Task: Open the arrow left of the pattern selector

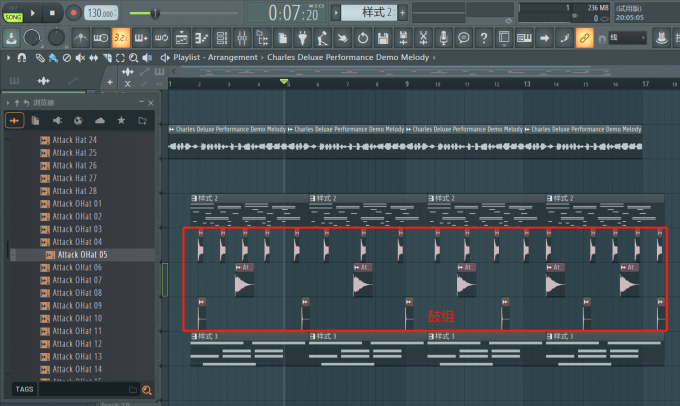Action: 336,13
